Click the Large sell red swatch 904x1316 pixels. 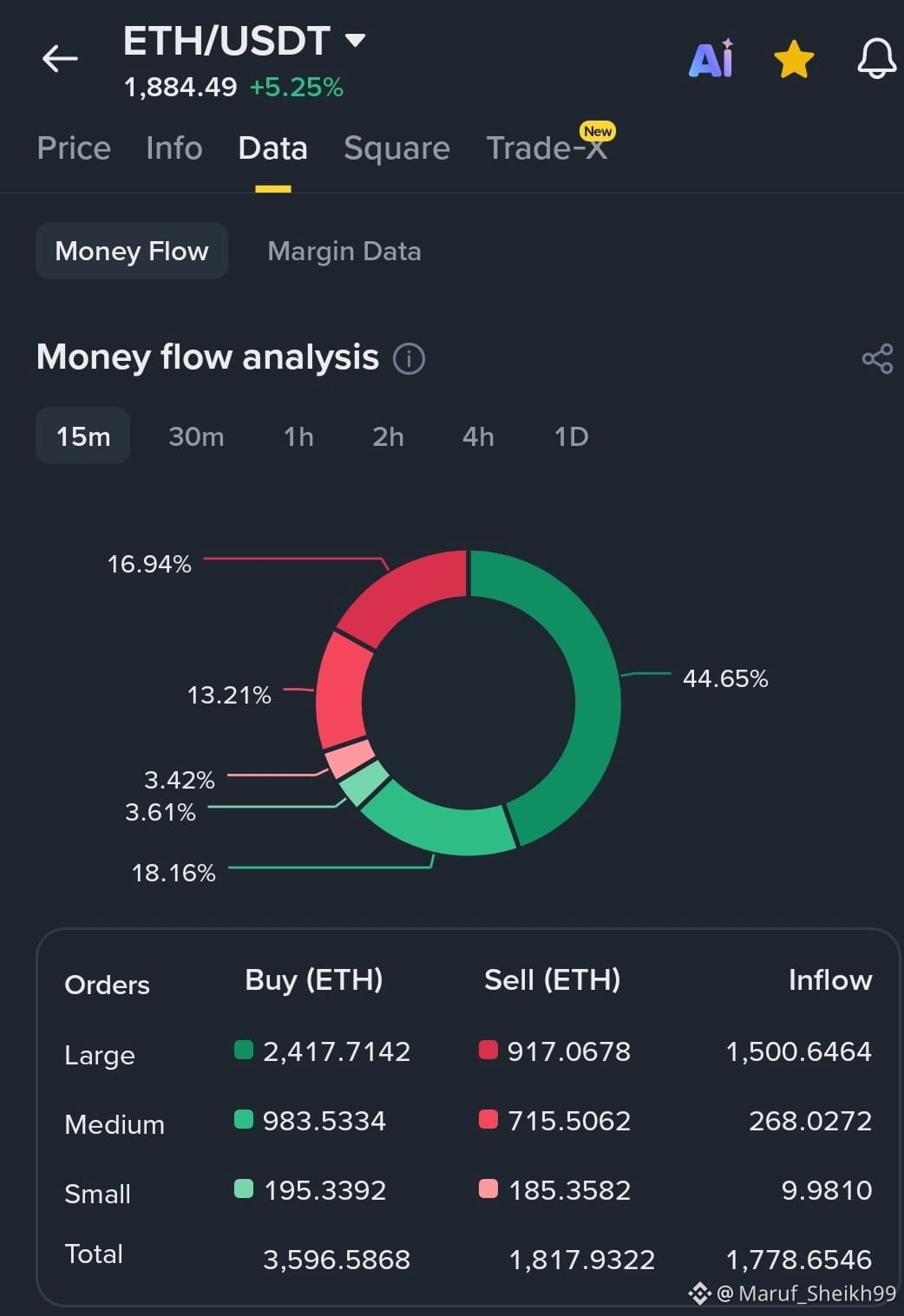click(x=488, y=1051)
